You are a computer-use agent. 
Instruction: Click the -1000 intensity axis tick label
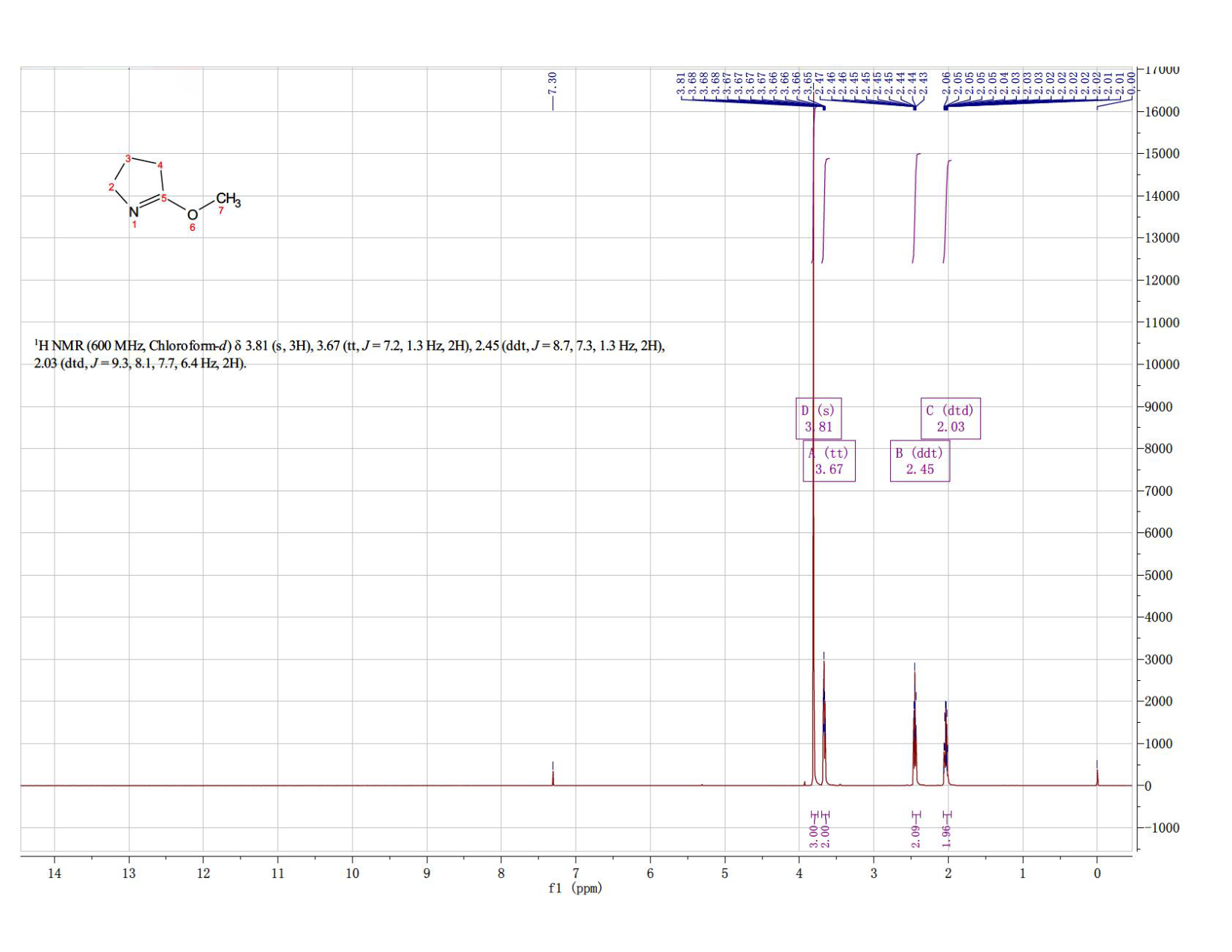(x=1161, y=828)
